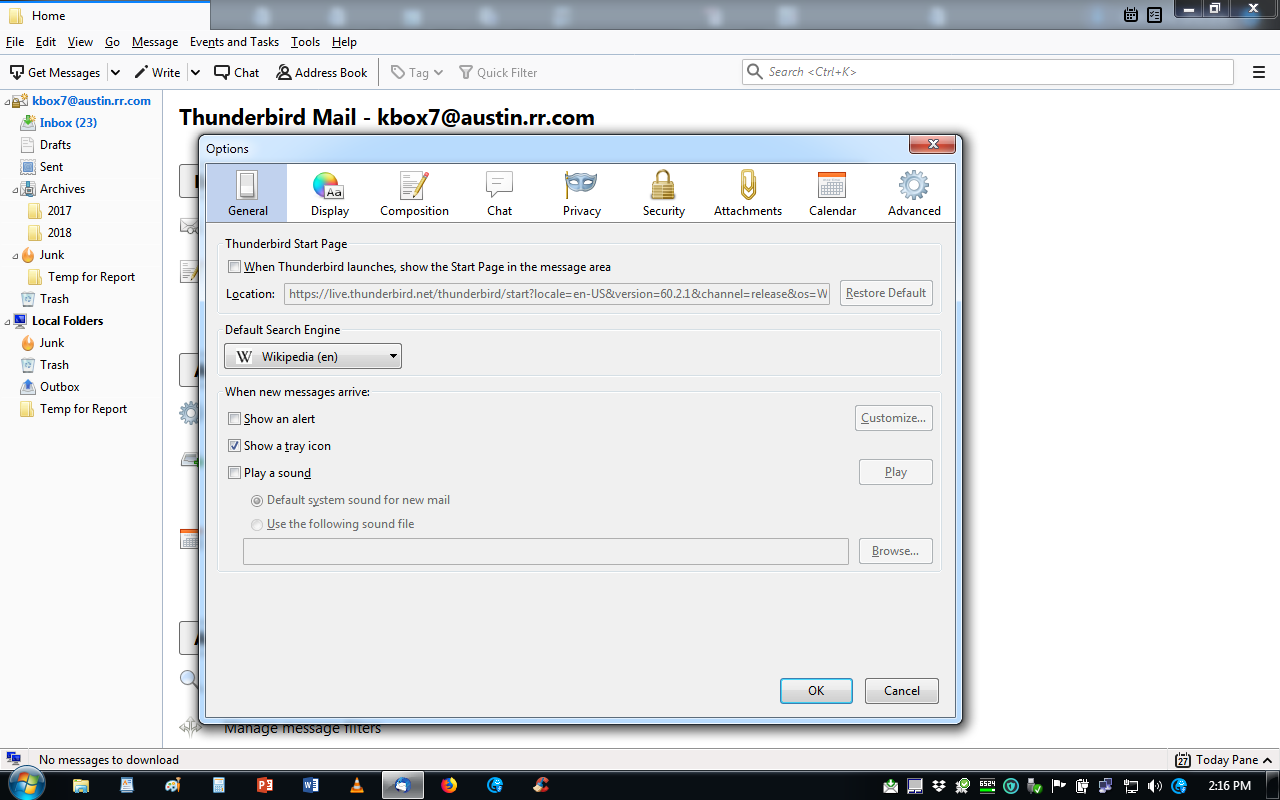Screen dimensions: 1280x800
Task: Open the Security options panel
Action: point(663,193)
